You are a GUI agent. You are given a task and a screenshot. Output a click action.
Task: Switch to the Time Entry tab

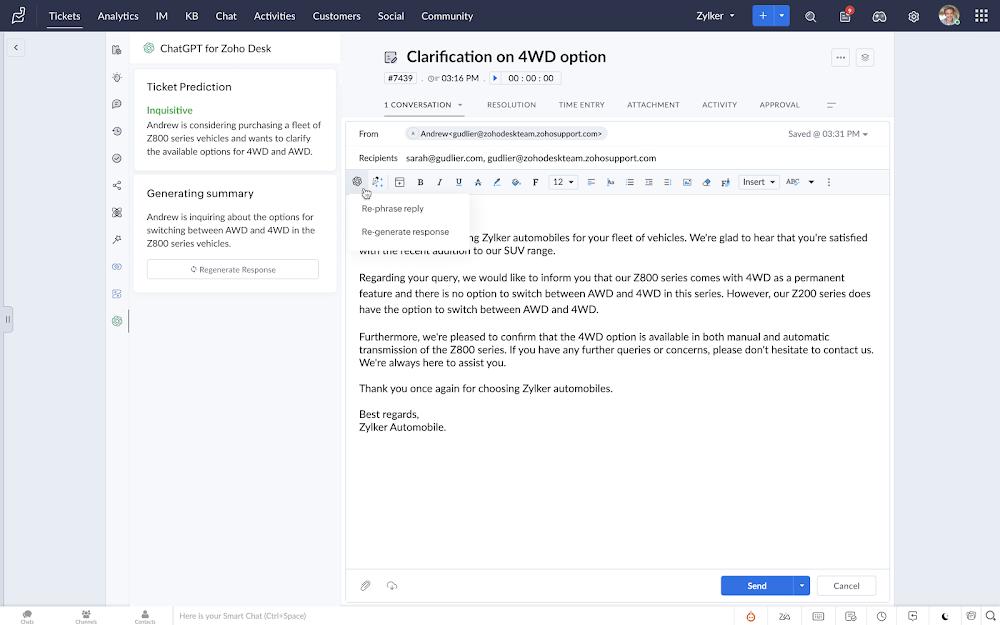click(582, 105)
